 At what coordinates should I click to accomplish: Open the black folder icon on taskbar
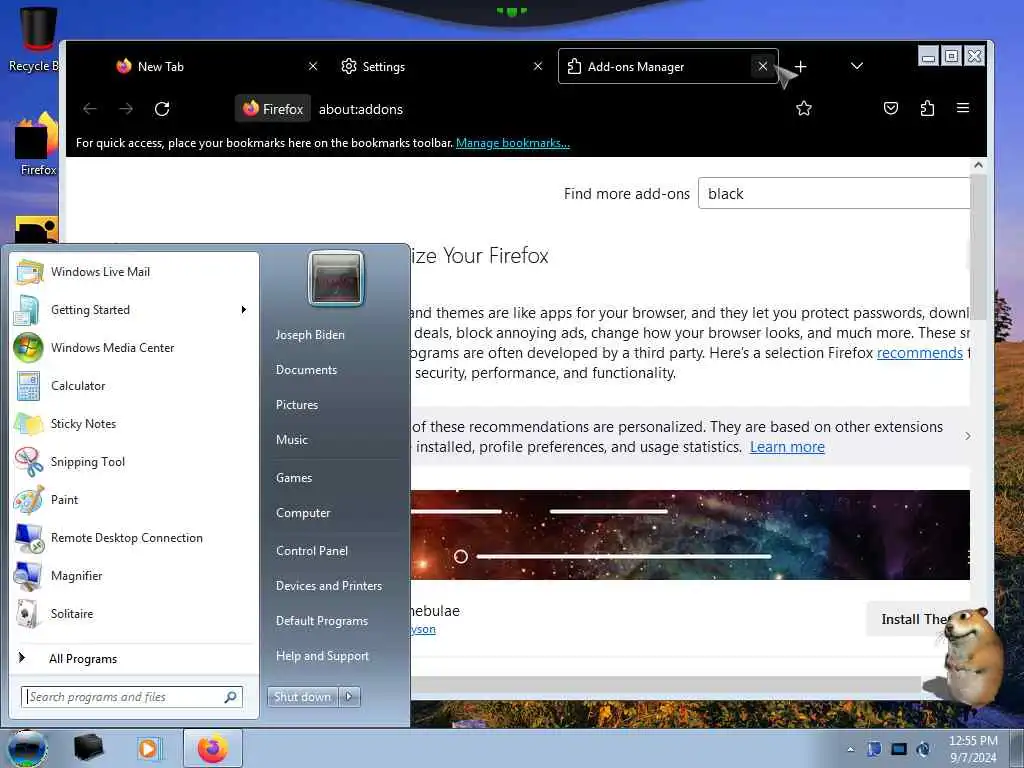[x=88, y=748]
